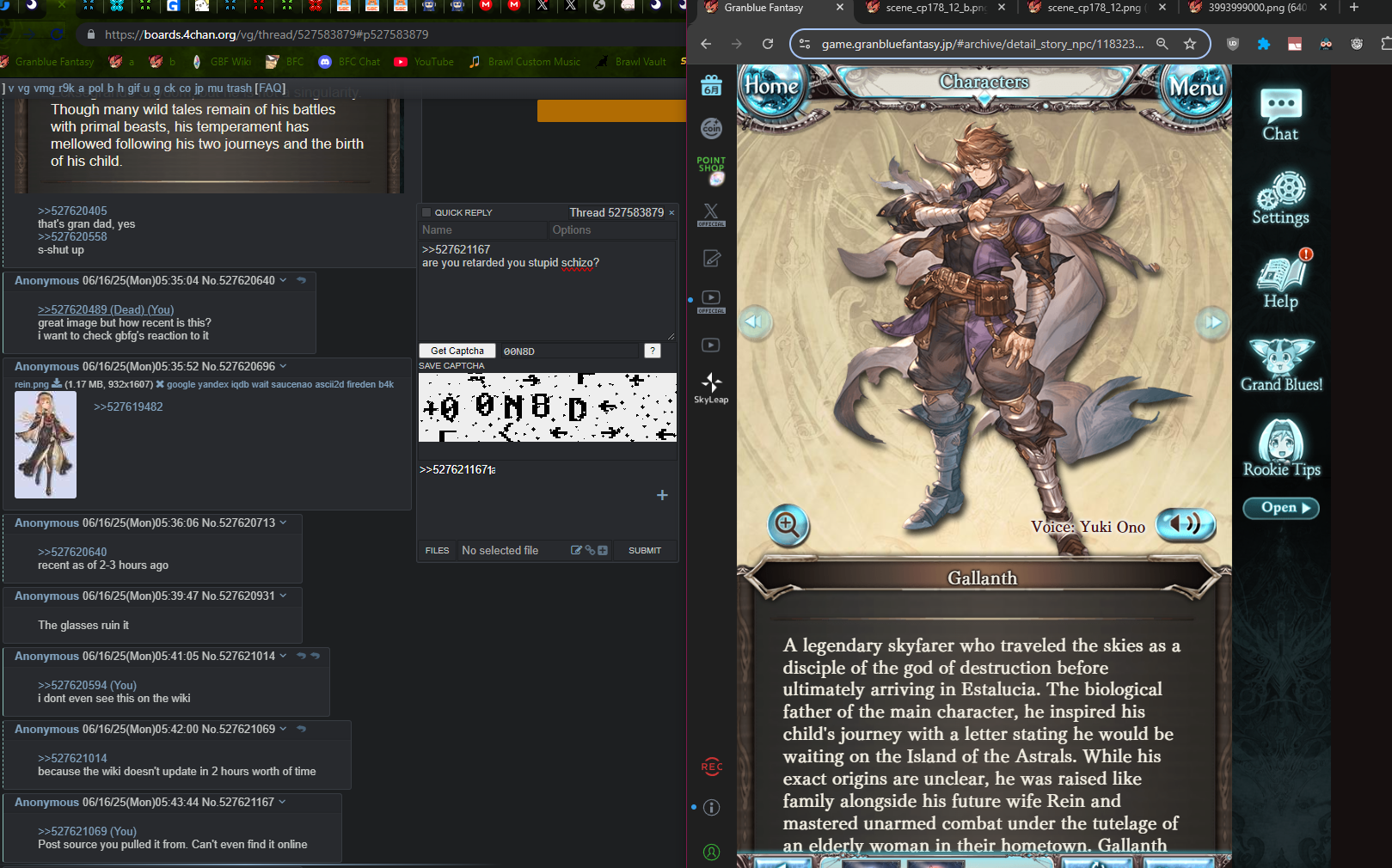Click the zoom magnifier icon in the address bar
Viewport: 1392px width, 868px height.
[x=1162, y=44]
